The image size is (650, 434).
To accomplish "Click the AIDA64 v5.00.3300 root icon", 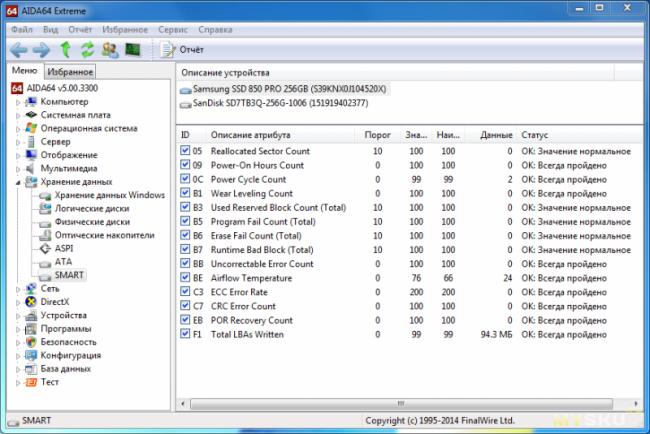I will tap(17, 88).
